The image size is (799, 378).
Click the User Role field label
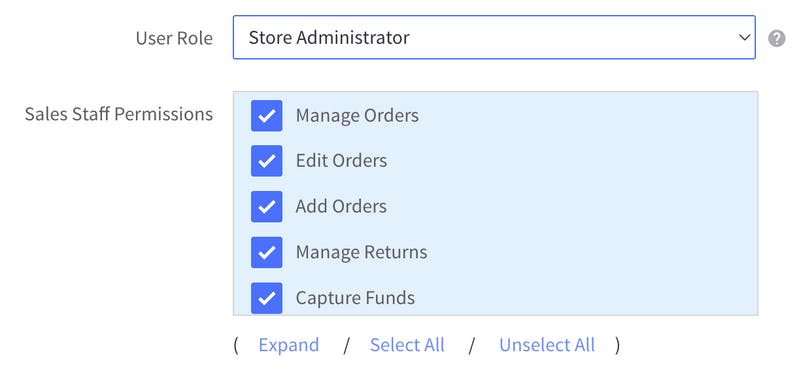pyautogui.click(x=174, y=38)
